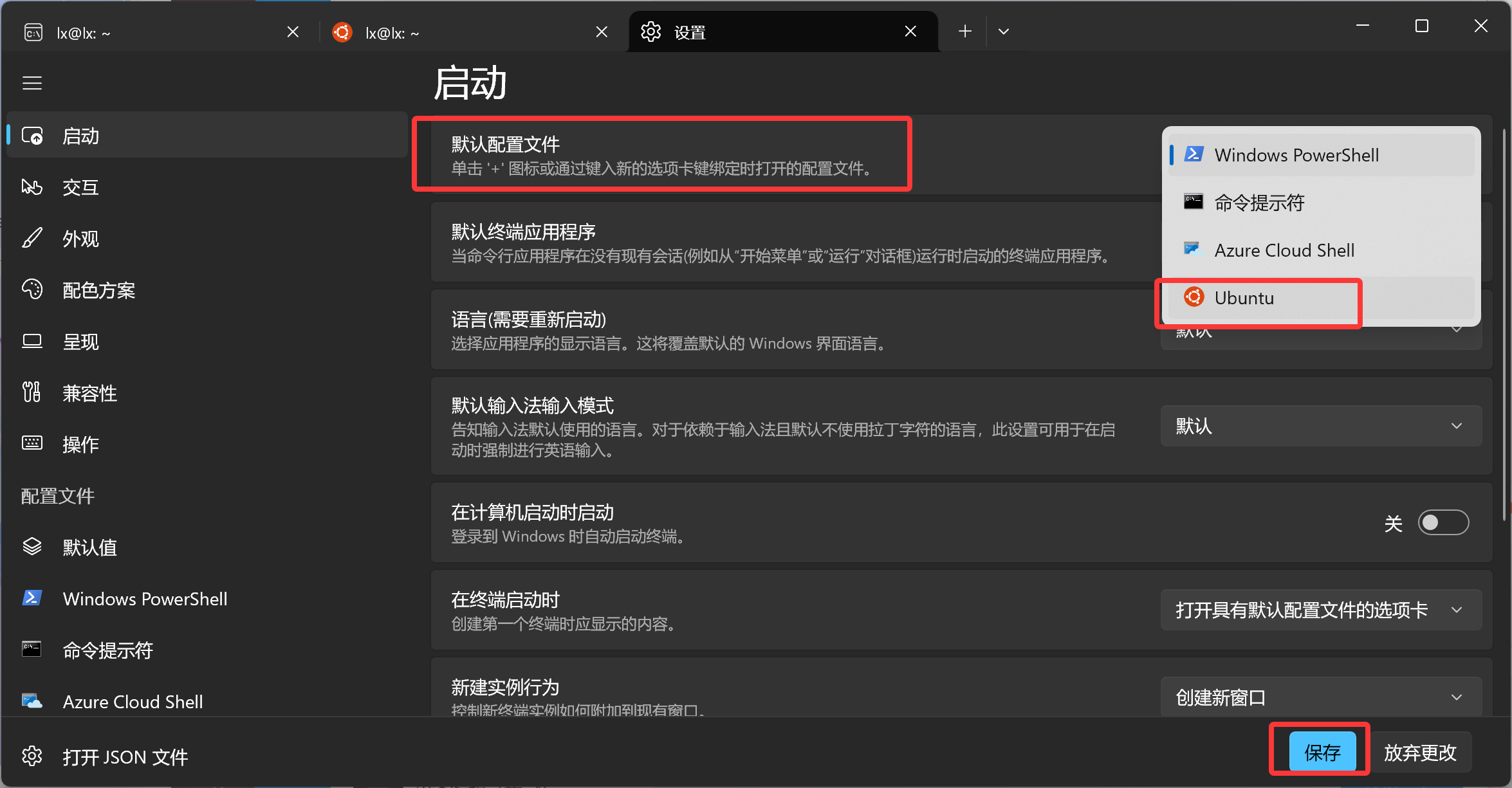Open the new tab dropdown chevron in the title bar

coord(1003,32)
